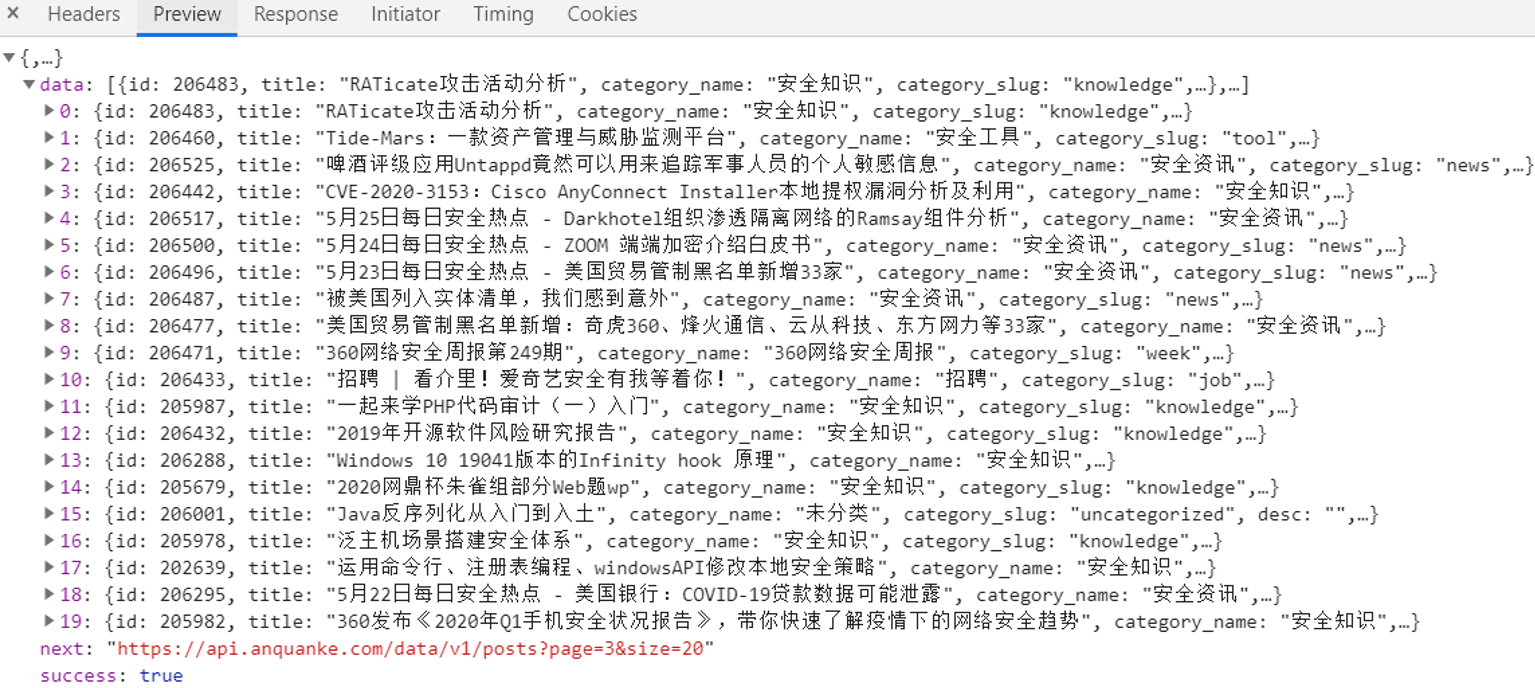Expand item 9 with id 206471
The height and width of the screenshot is (688, 1535).
(49, 353)
